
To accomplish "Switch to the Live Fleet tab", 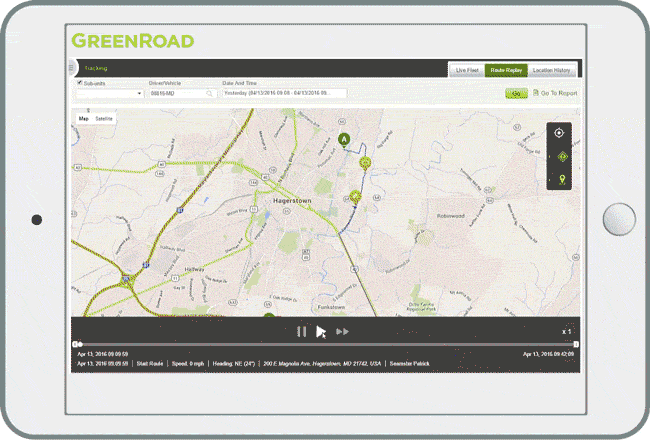I will click(x=467, y=70).
